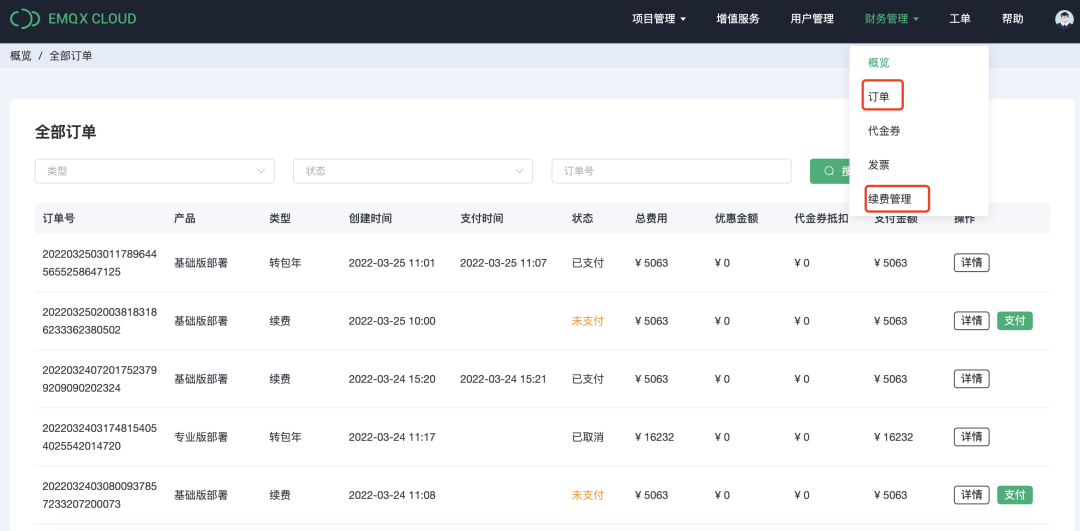View details of cancelled ¥16232 order
The width and height of the screenshot is (1080, 531).
click(x=972, y=437)
